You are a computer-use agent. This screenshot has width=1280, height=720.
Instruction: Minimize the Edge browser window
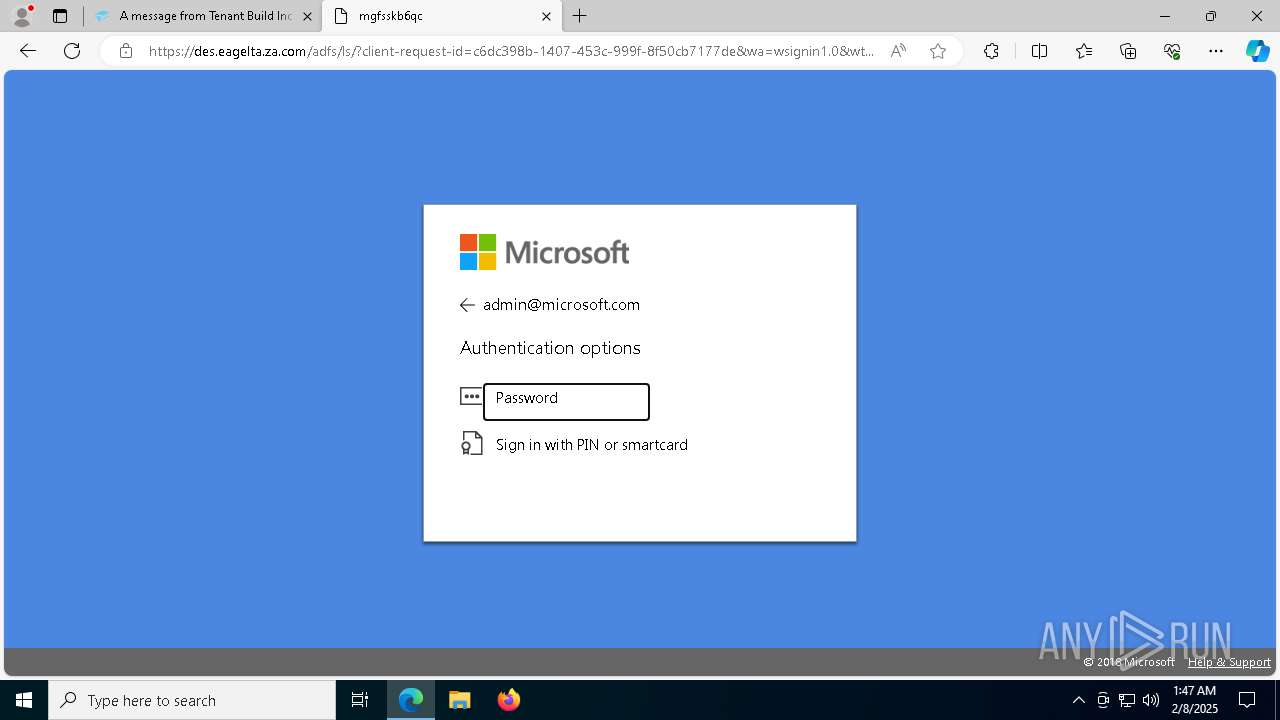pyautogui.click(x=1165, y=16)
